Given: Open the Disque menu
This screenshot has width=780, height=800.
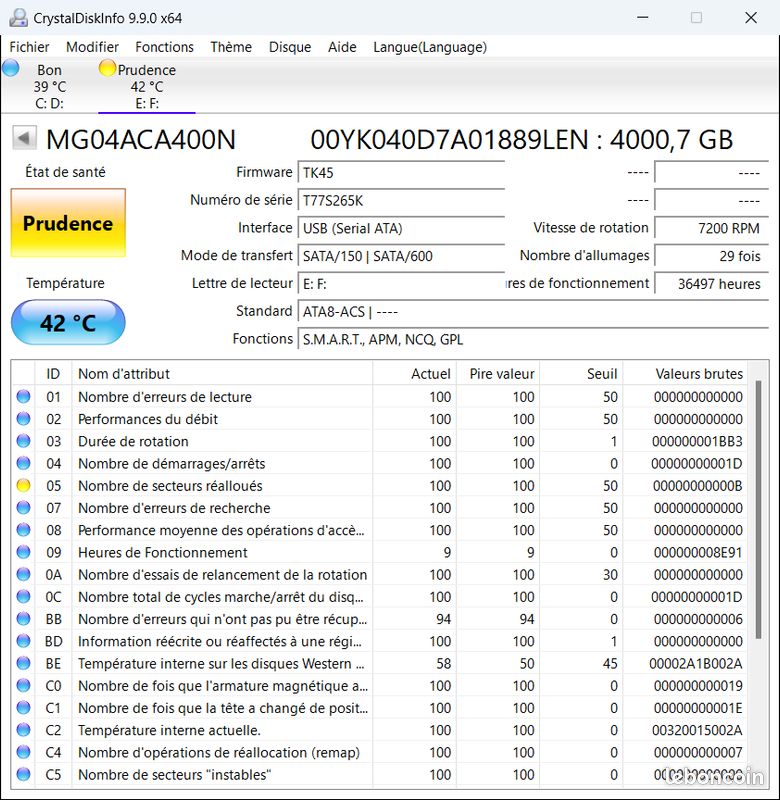Looking at the screenshot, I should coord(290,47).
